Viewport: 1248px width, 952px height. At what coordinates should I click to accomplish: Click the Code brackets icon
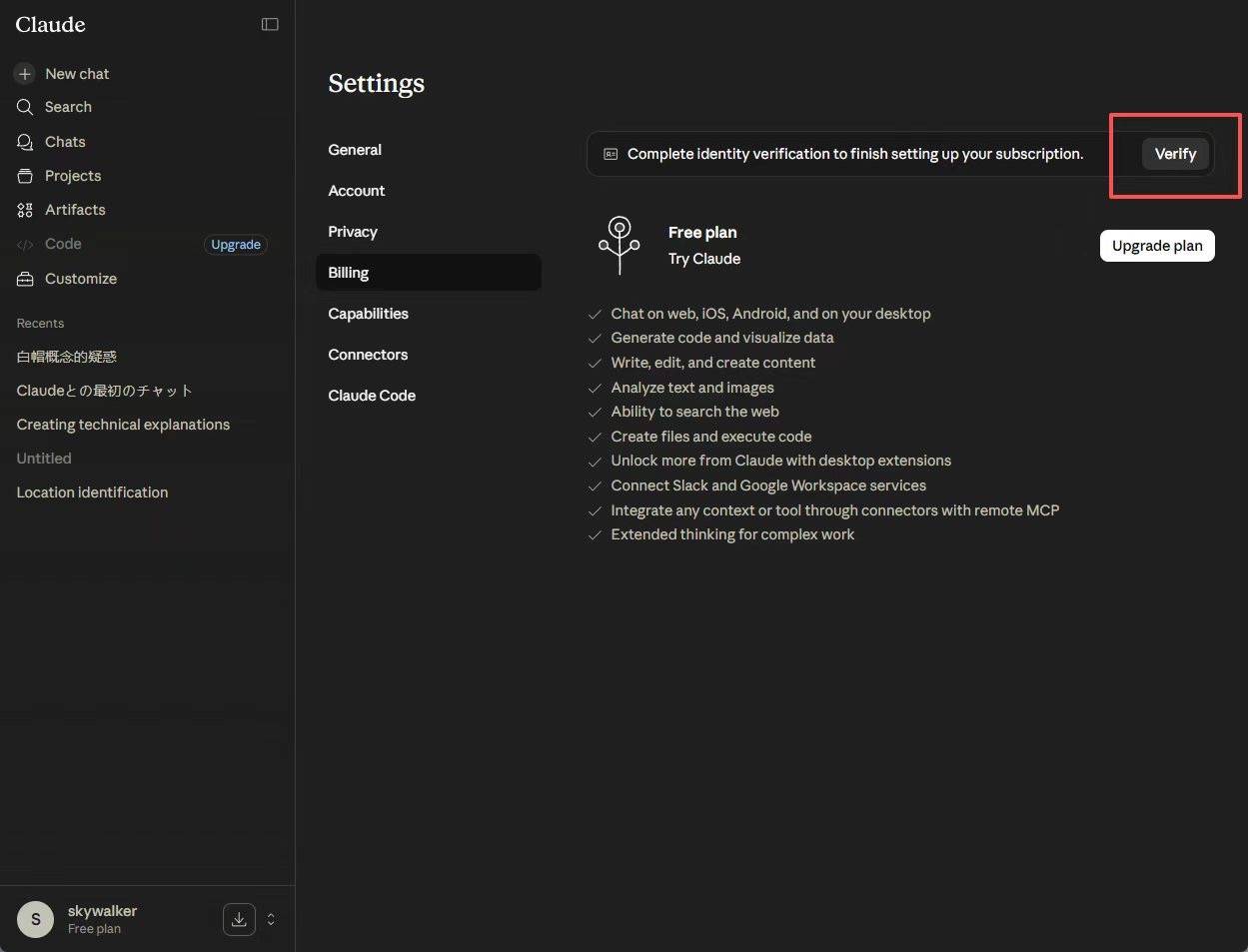coord(25,244)
